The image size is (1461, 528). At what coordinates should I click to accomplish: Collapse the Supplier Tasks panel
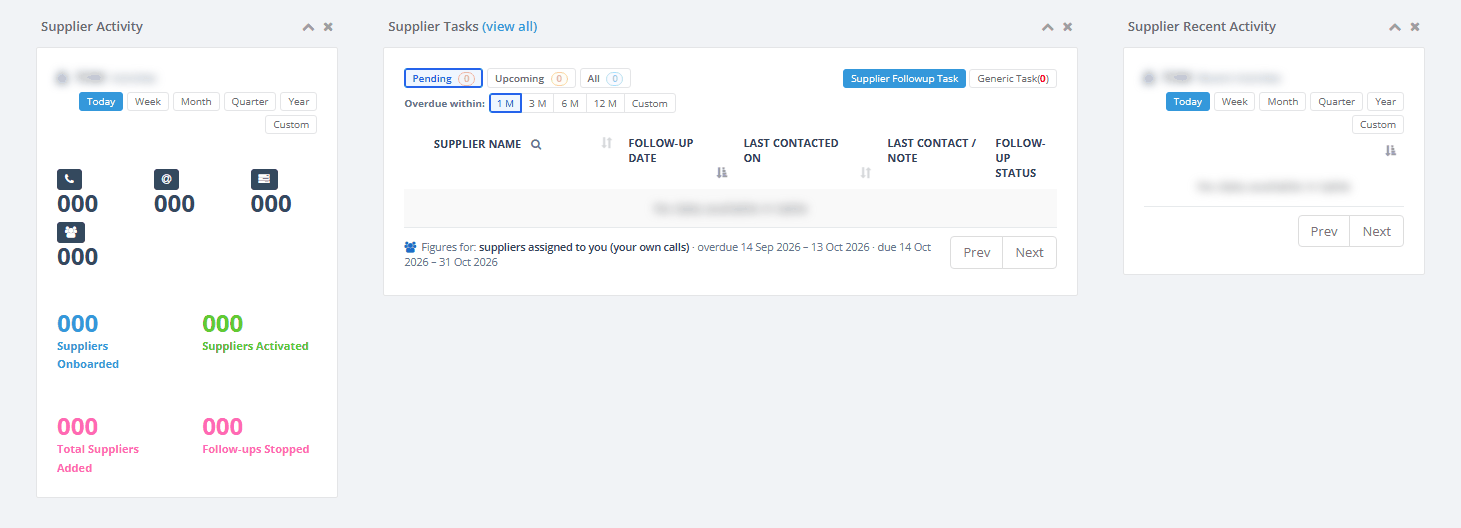click(1048, 27)
